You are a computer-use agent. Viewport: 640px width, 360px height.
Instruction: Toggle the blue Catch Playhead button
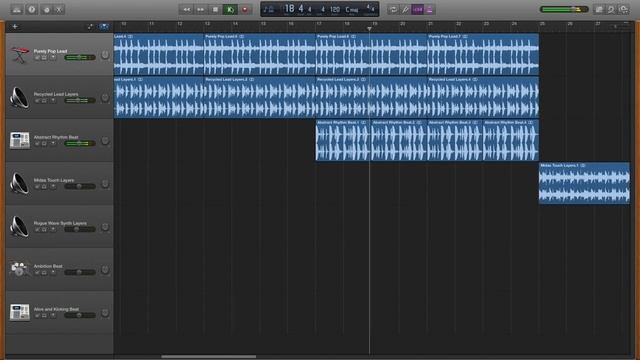point(104,27)
